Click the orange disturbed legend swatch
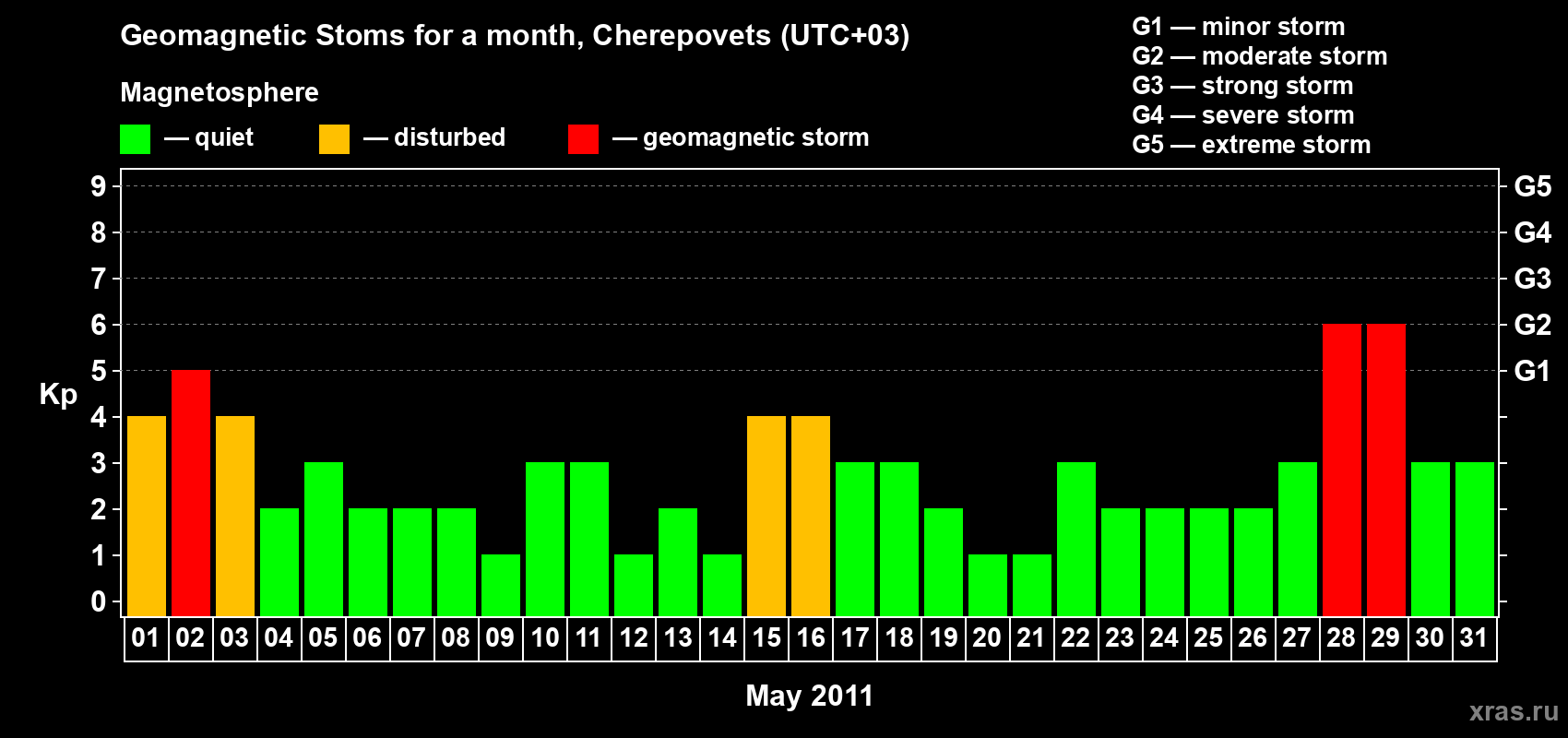Screen dimensions: 1568x738 coord(334,139)
